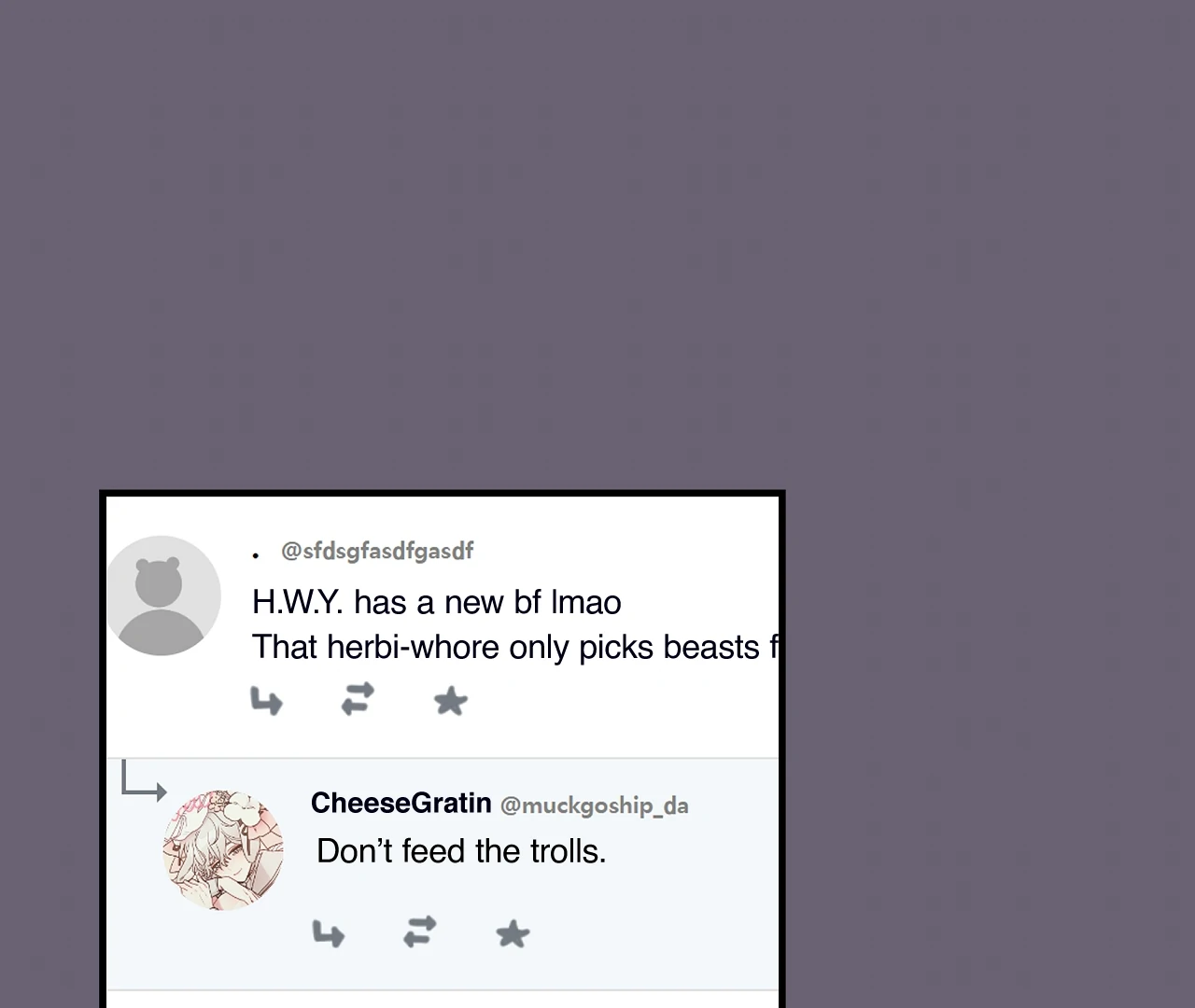Open the default gray bear avatar profile
The image size is (1195, 1008).
tap(162, 595)
